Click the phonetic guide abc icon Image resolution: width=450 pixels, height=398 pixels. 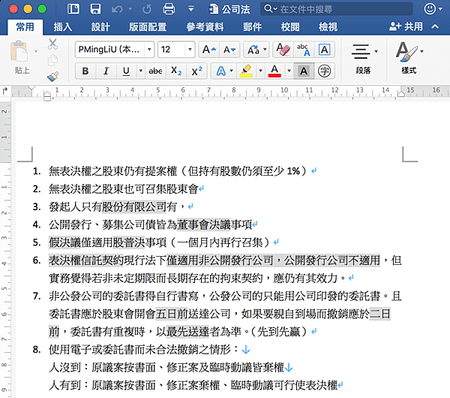tap(304, 50)
